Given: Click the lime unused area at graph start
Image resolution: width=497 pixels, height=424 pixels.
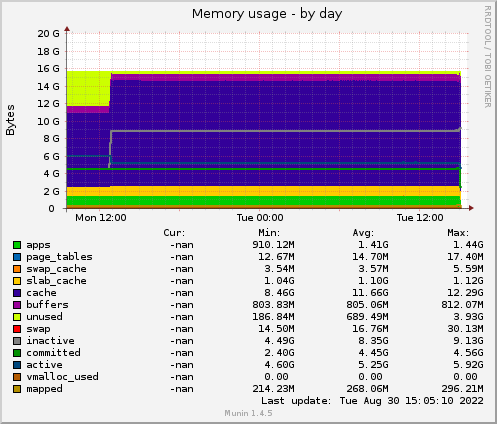Looking at the screenshot, I should click(x=88, y=88).
